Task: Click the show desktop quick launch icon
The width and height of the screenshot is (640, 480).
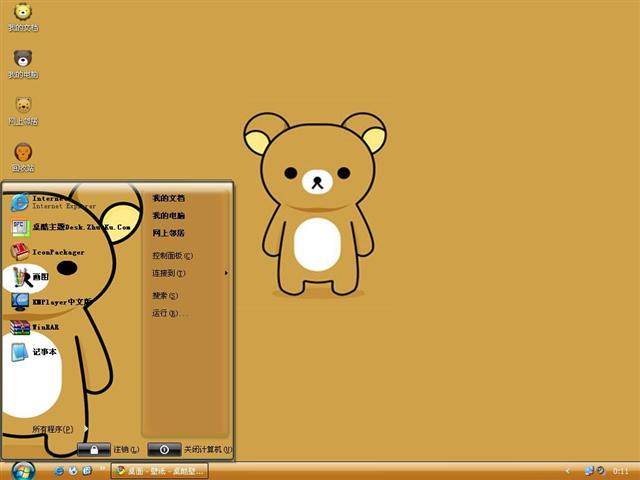Action: coord(87,471)
